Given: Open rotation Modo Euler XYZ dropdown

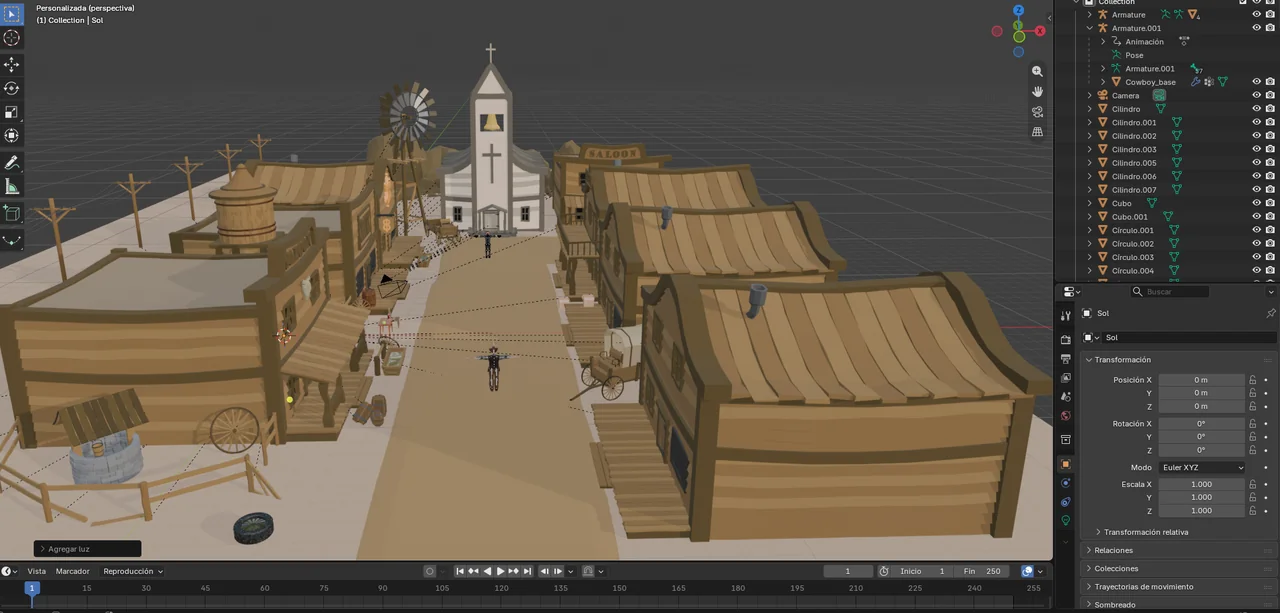Looking at the screenshot, I should click(1202, 467).
